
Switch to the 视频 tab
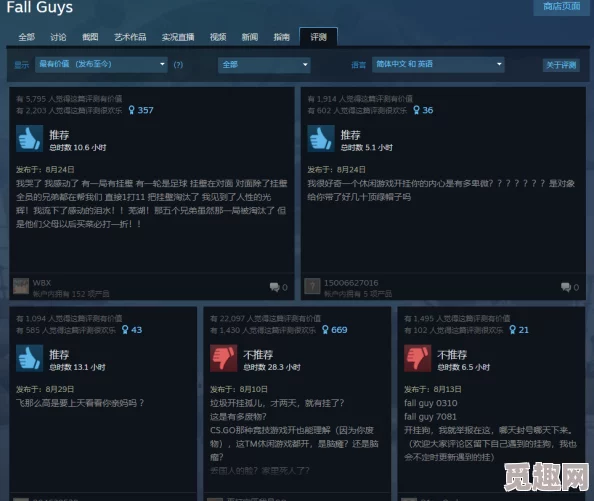click(x=218, y=37)
